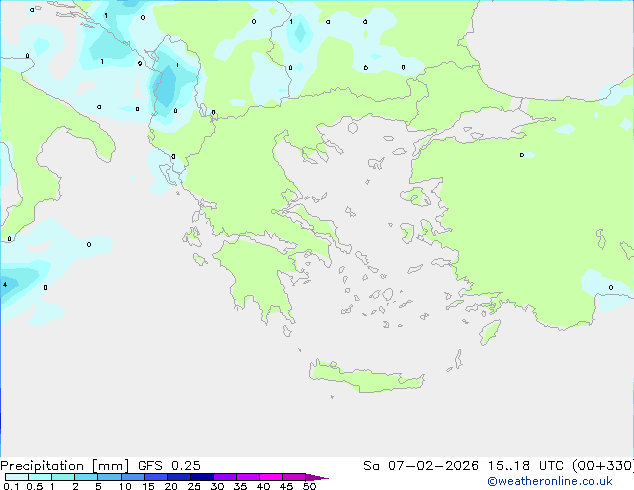The image size is (634, 490).
Task: Click the '30' legend scale label
Action: tap(217, 486)
